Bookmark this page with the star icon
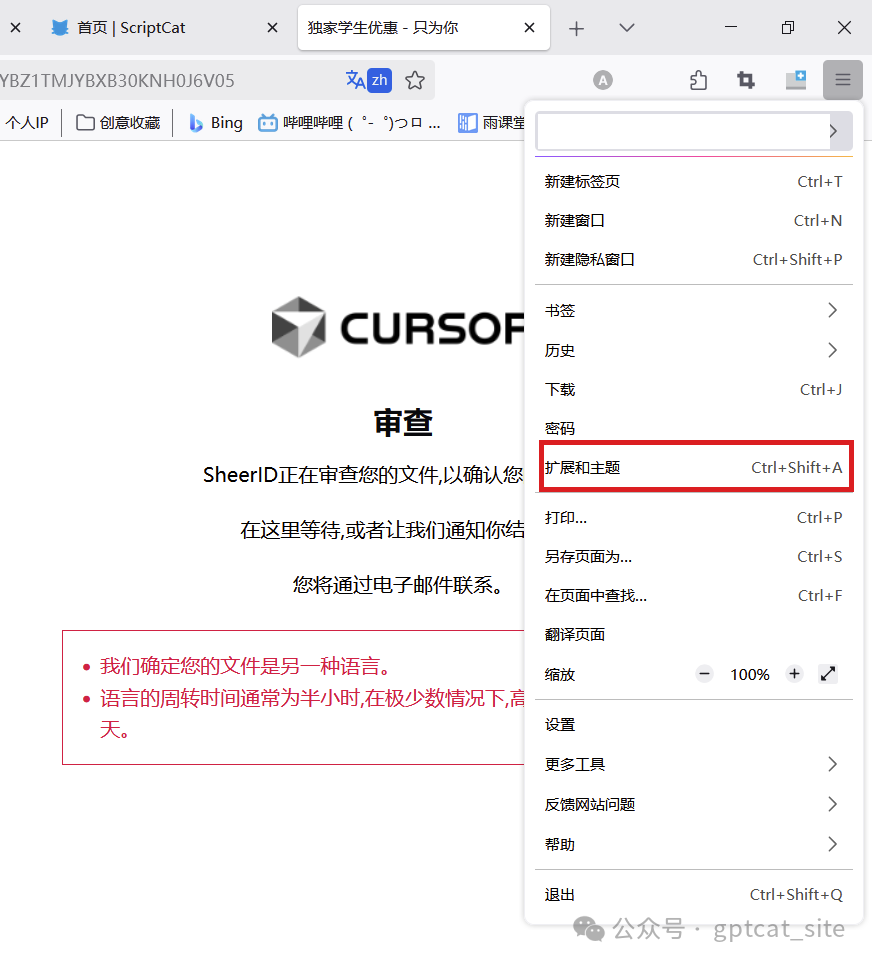The image size is (872, 963). tap(415, 80)
